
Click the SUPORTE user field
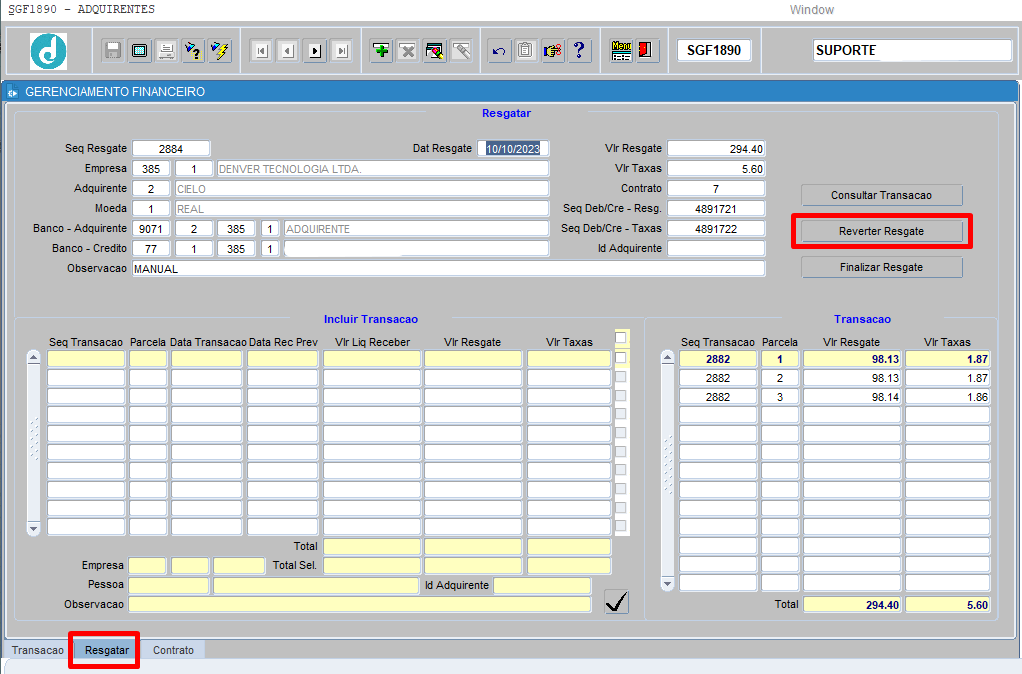(912, 50)
